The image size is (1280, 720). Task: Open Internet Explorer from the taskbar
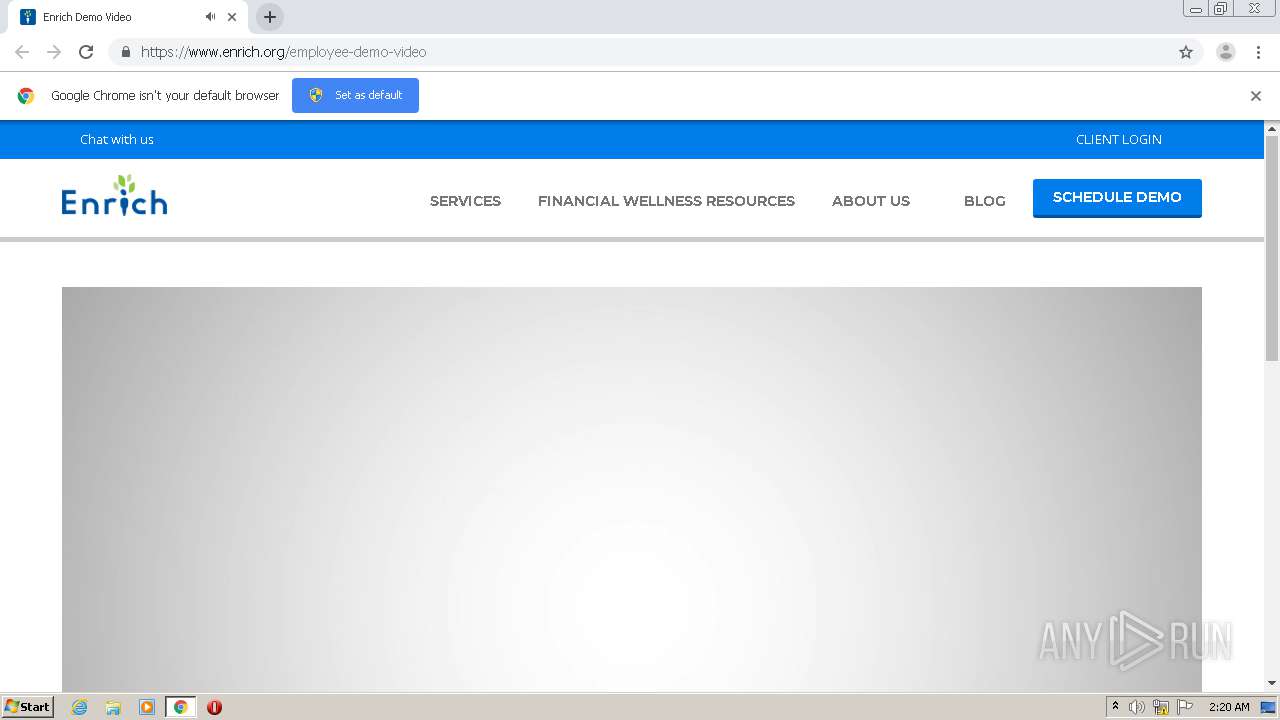tap(79, 707)
